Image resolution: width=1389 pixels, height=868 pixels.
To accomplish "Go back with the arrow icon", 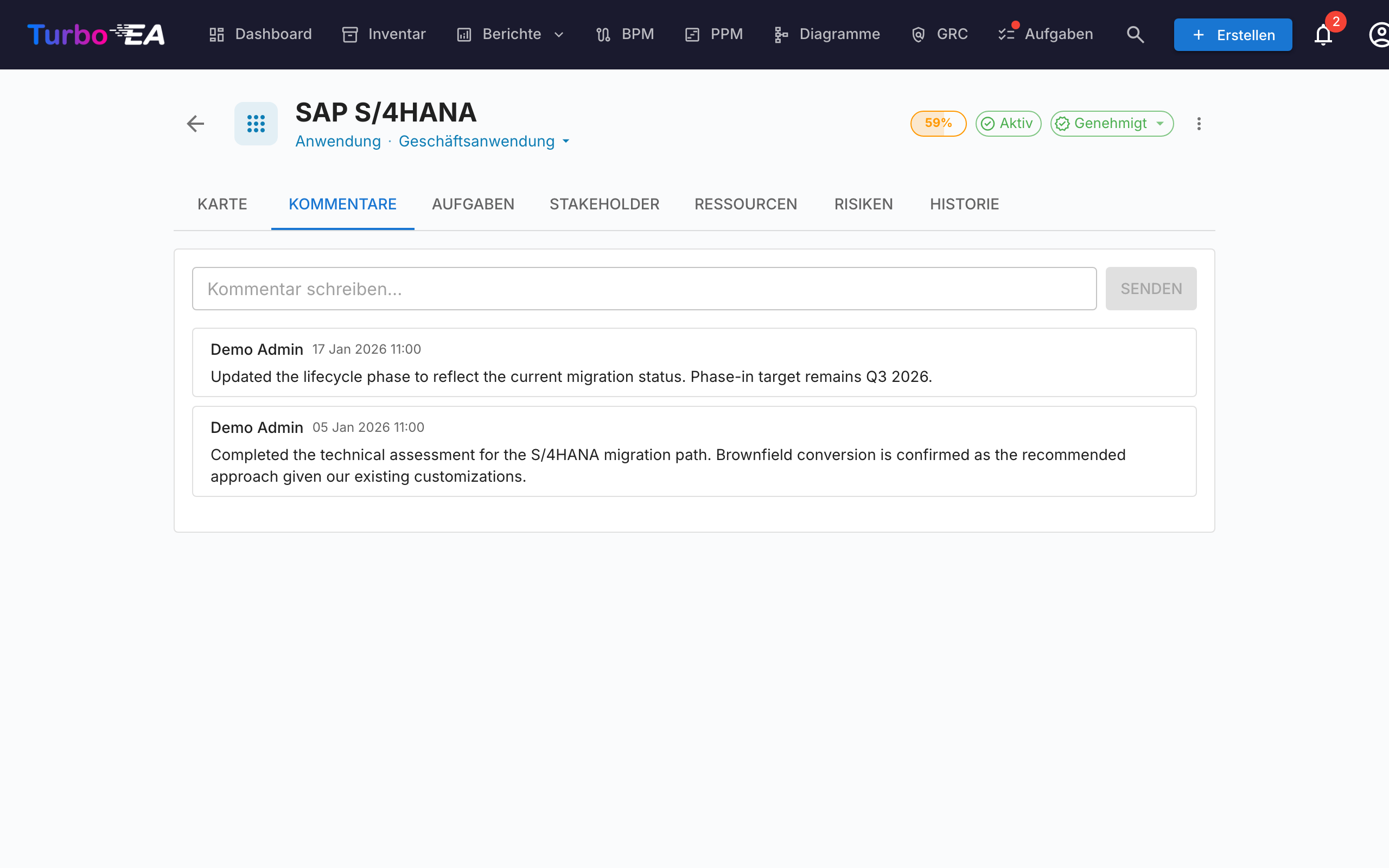I will tap(195, 124).
